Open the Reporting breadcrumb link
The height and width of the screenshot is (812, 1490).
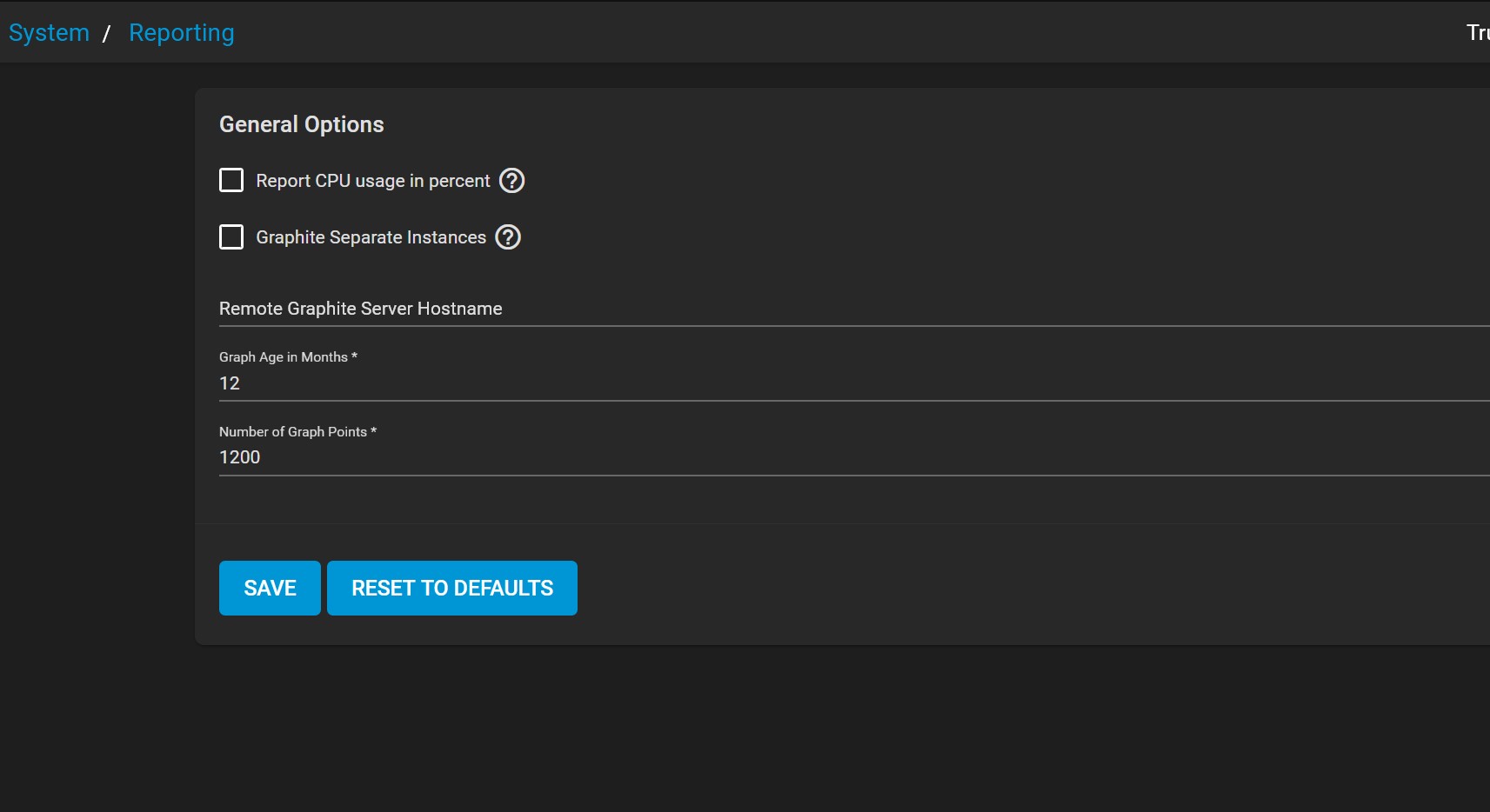click(181, 33)
